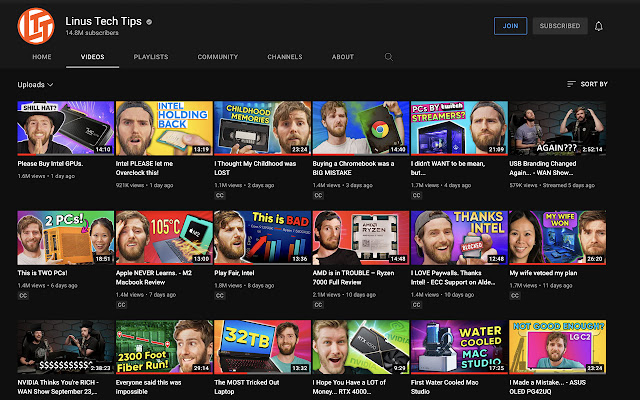Click CC badge under 'I Thought My Childhood was LOST'
The image size is (640, 400).
(220, 196)
